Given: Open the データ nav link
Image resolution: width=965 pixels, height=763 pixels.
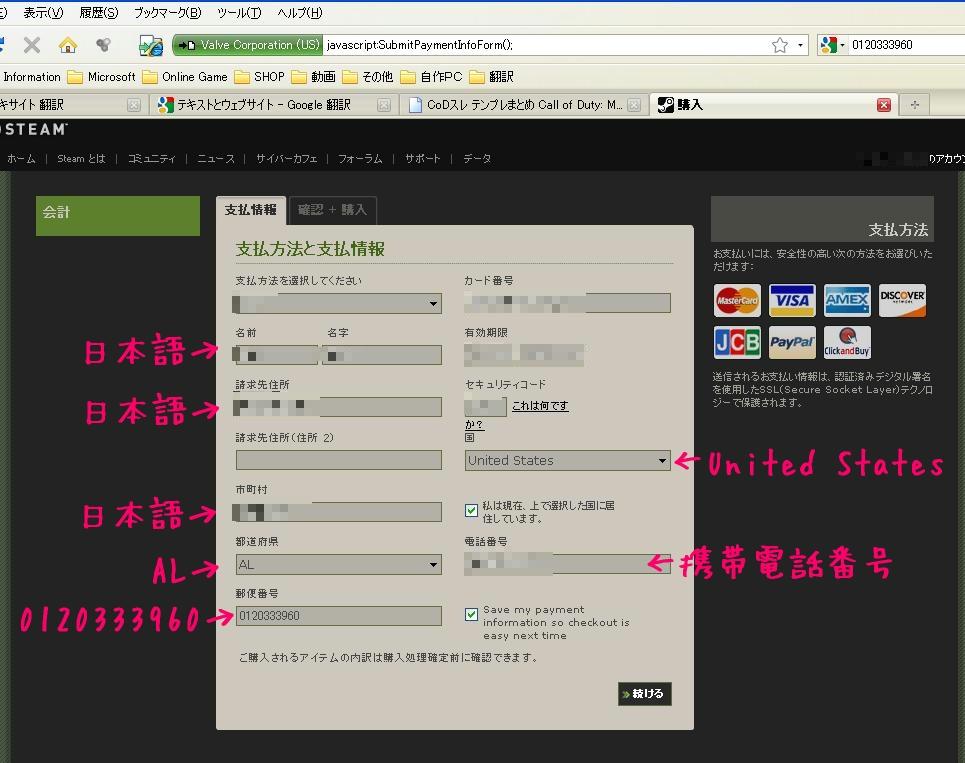Looking at the screenshot, I should click(477, 159).
